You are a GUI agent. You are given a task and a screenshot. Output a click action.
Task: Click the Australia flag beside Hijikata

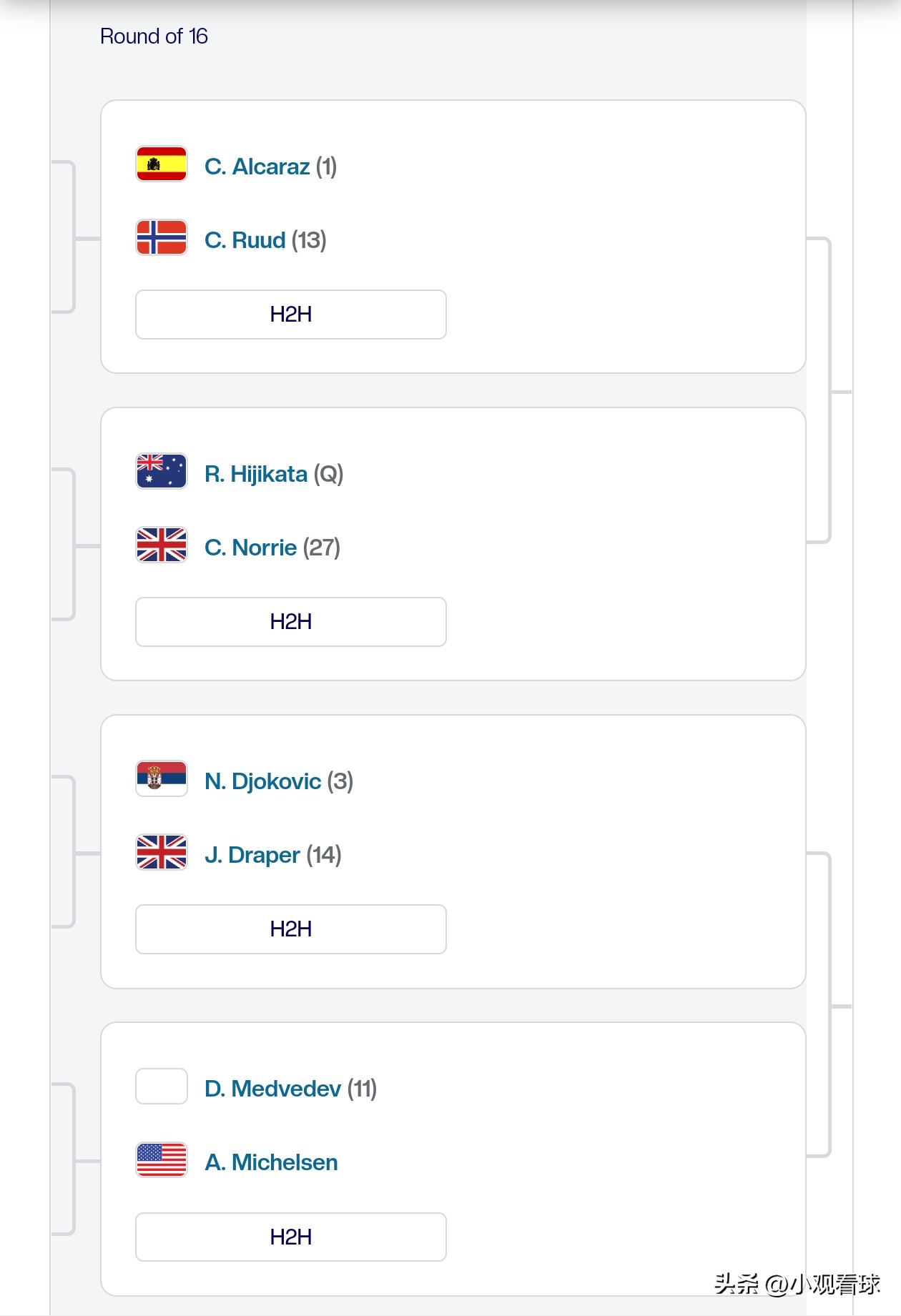162,472
